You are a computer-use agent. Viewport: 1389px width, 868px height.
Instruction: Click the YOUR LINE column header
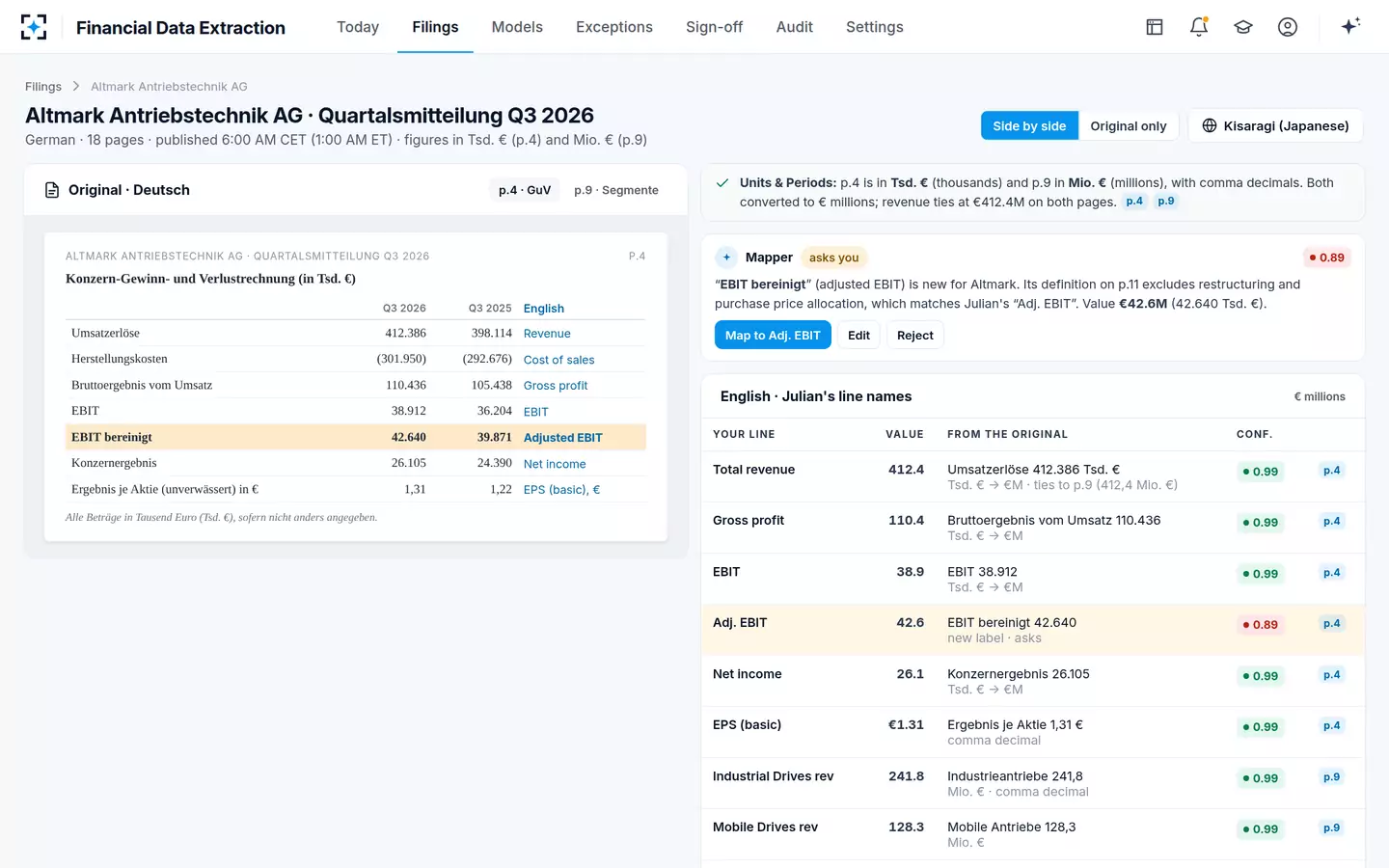(744, 434)
